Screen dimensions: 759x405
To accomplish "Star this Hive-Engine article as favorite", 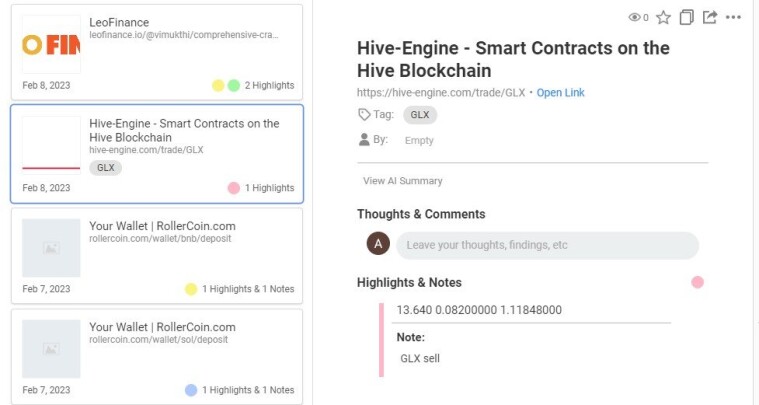I will tap(663, 17).
